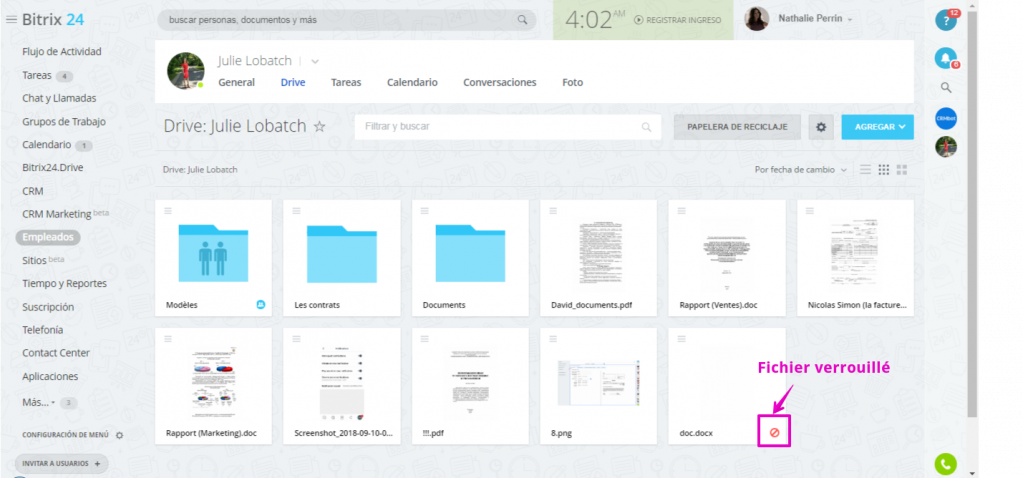The height and width of the screenshot is (478, 1023).
Task: Open the Conversaciones profile tab
Action: (x=500, y=83)
